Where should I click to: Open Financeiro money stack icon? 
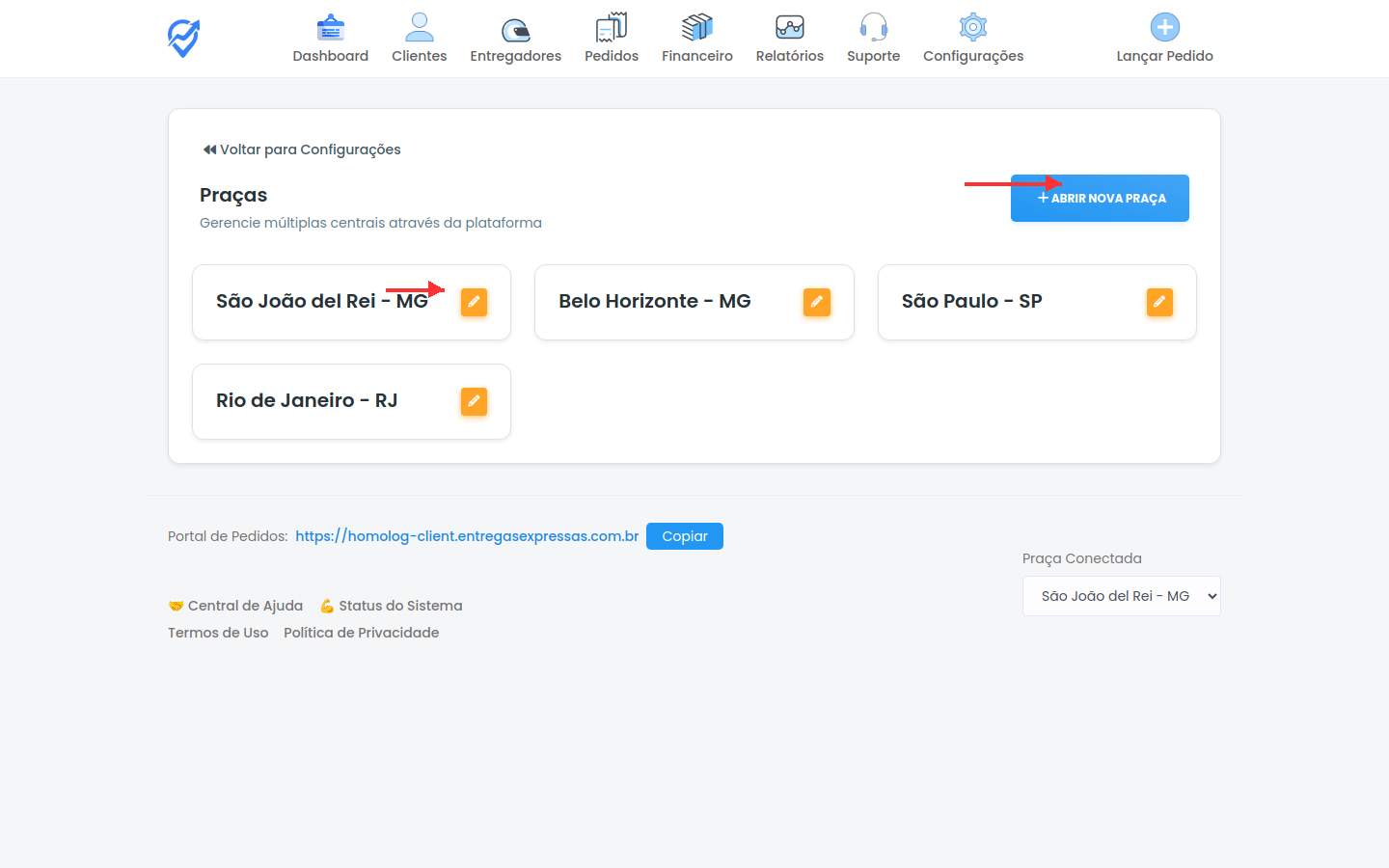pyautogui.click(x=696, y=28)
